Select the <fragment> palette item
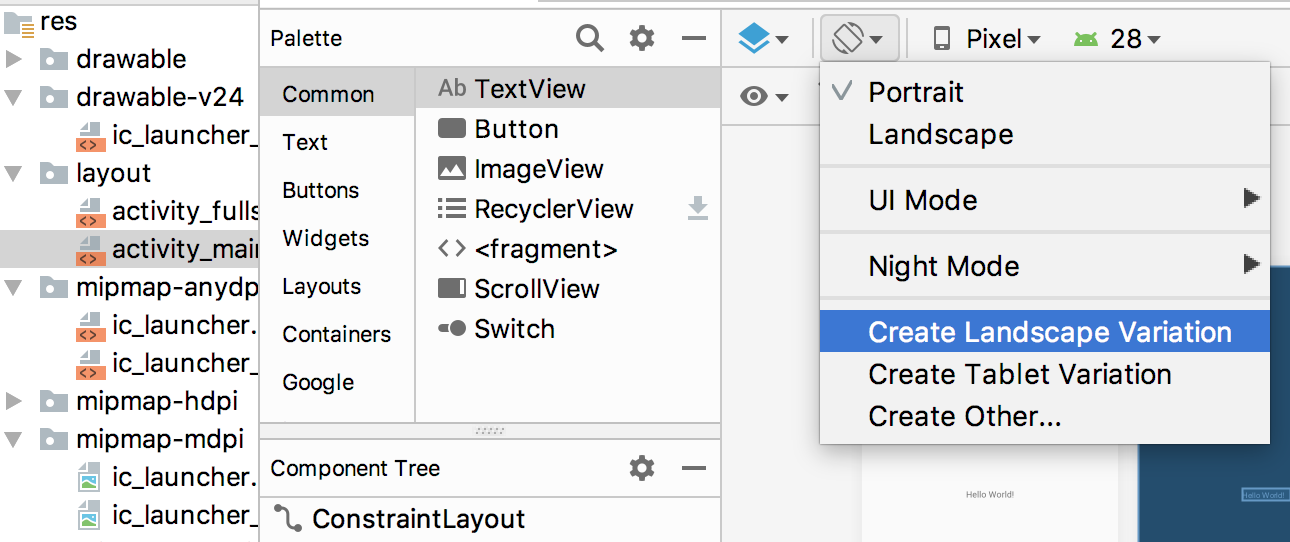 [568, 249]
